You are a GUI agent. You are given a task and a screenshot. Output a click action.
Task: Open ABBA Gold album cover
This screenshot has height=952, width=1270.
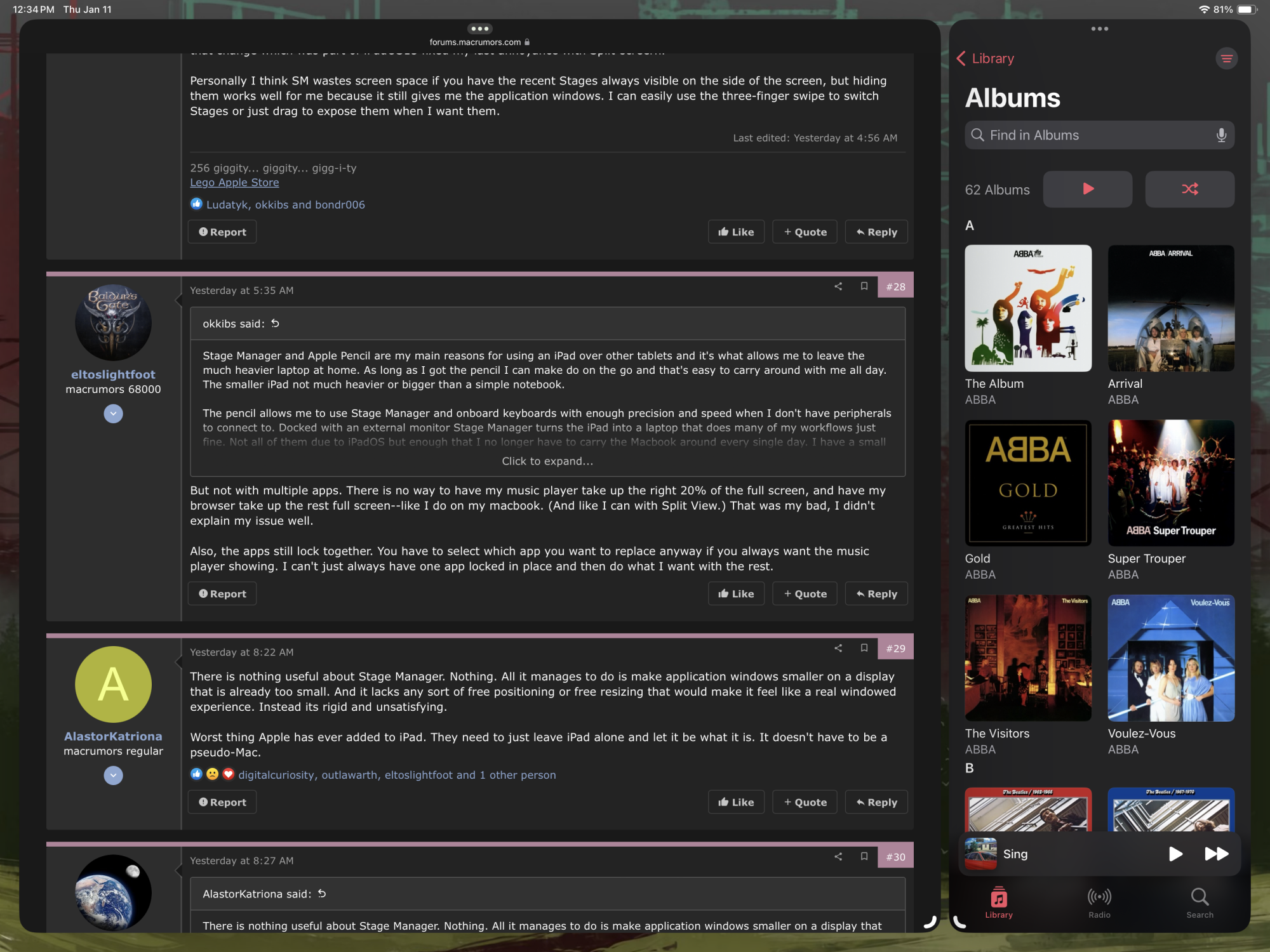1028,483
